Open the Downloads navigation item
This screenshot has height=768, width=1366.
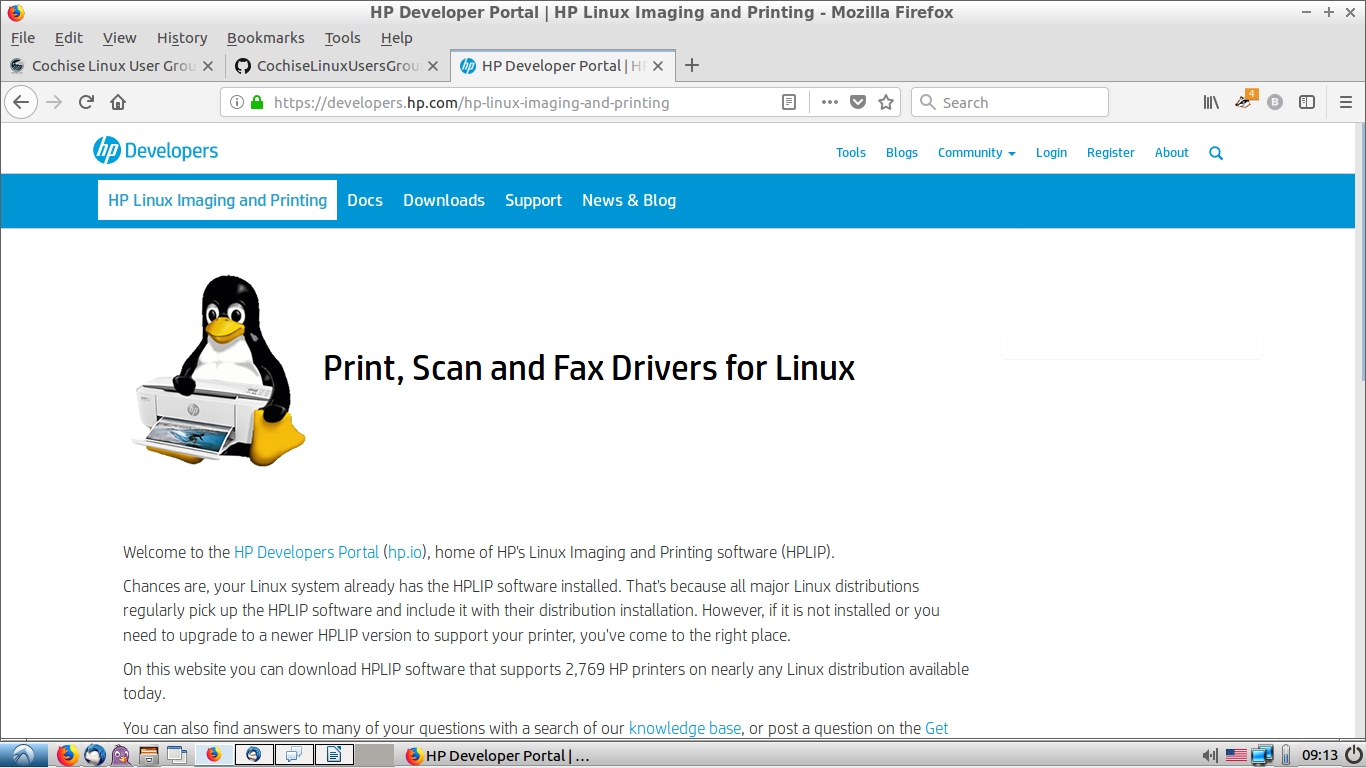(x=444, y=200)
